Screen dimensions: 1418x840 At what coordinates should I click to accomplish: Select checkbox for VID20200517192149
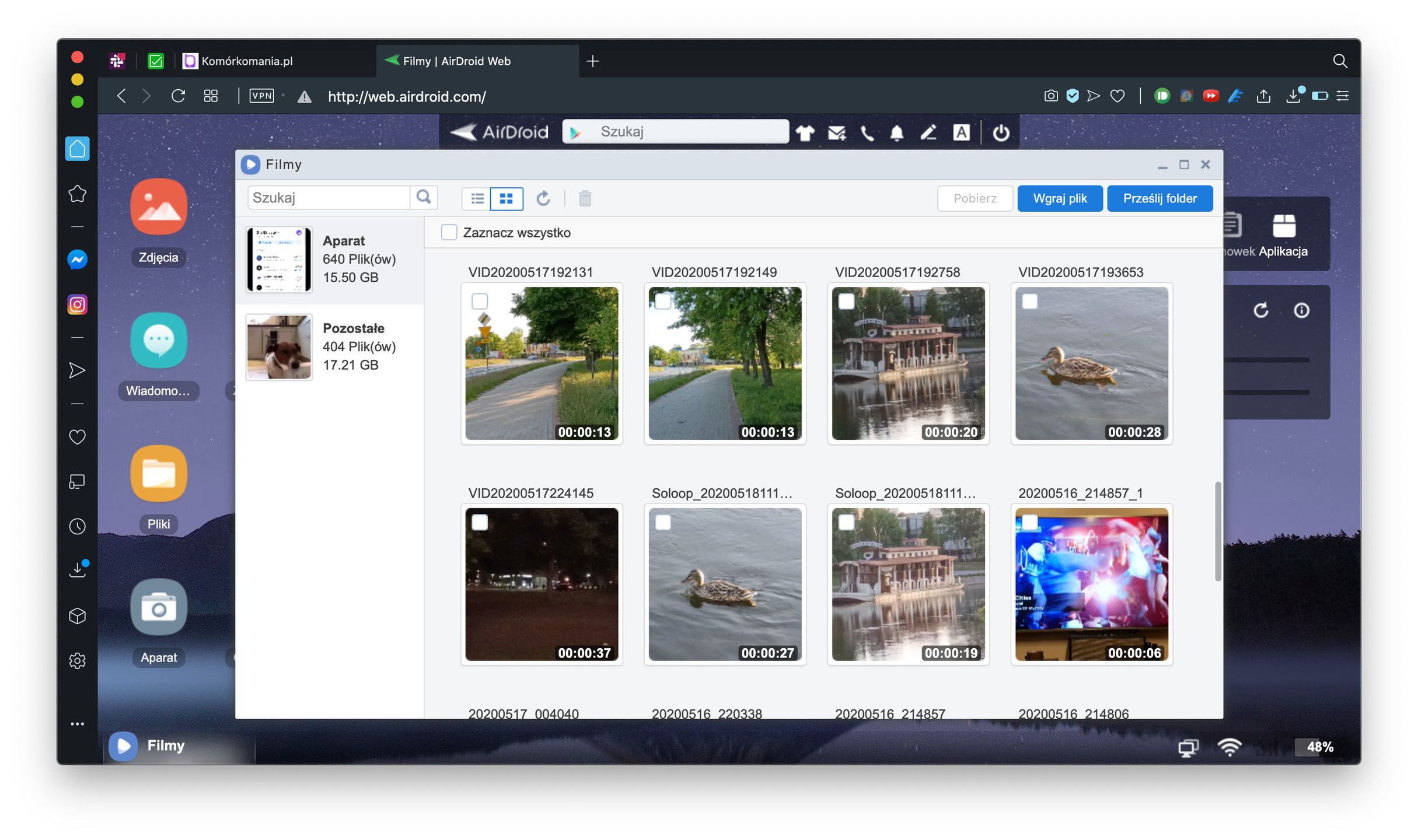[x=663, y=302]
